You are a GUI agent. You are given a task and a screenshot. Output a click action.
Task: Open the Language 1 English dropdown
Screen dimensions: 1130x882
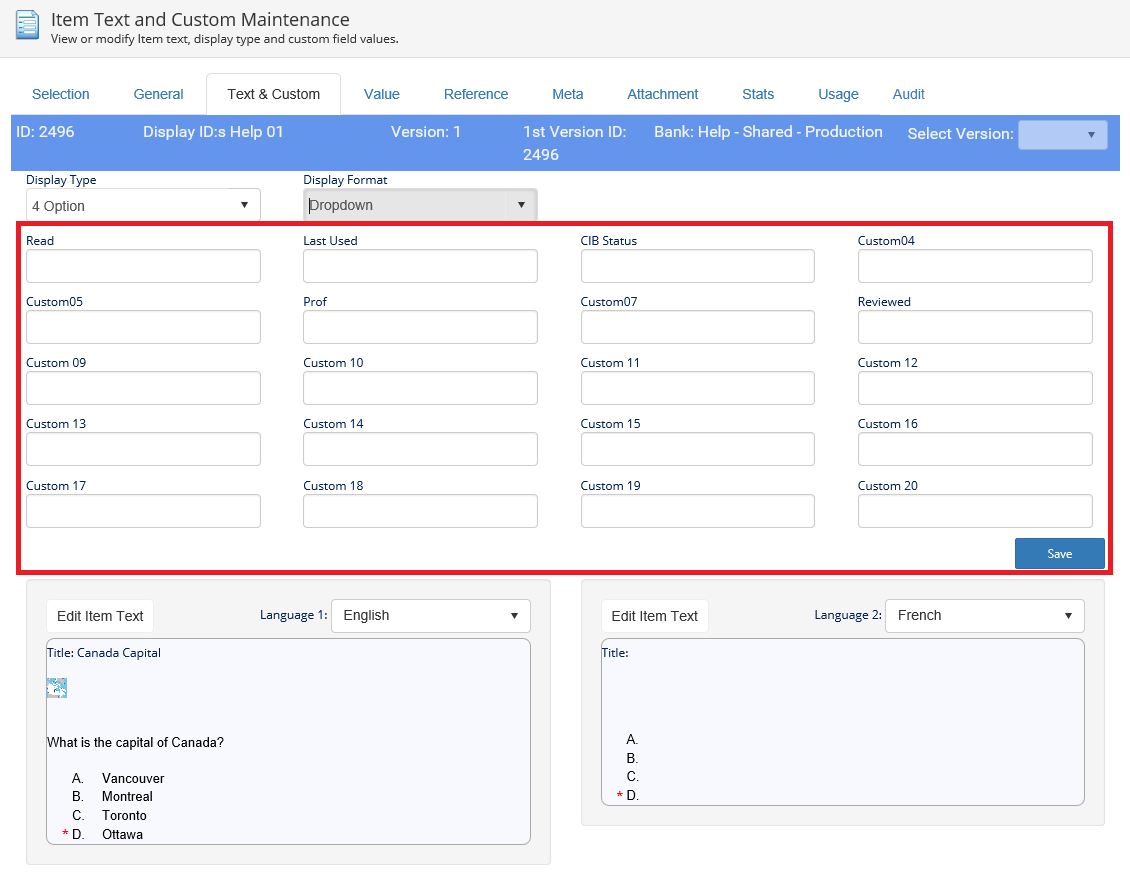430,616
